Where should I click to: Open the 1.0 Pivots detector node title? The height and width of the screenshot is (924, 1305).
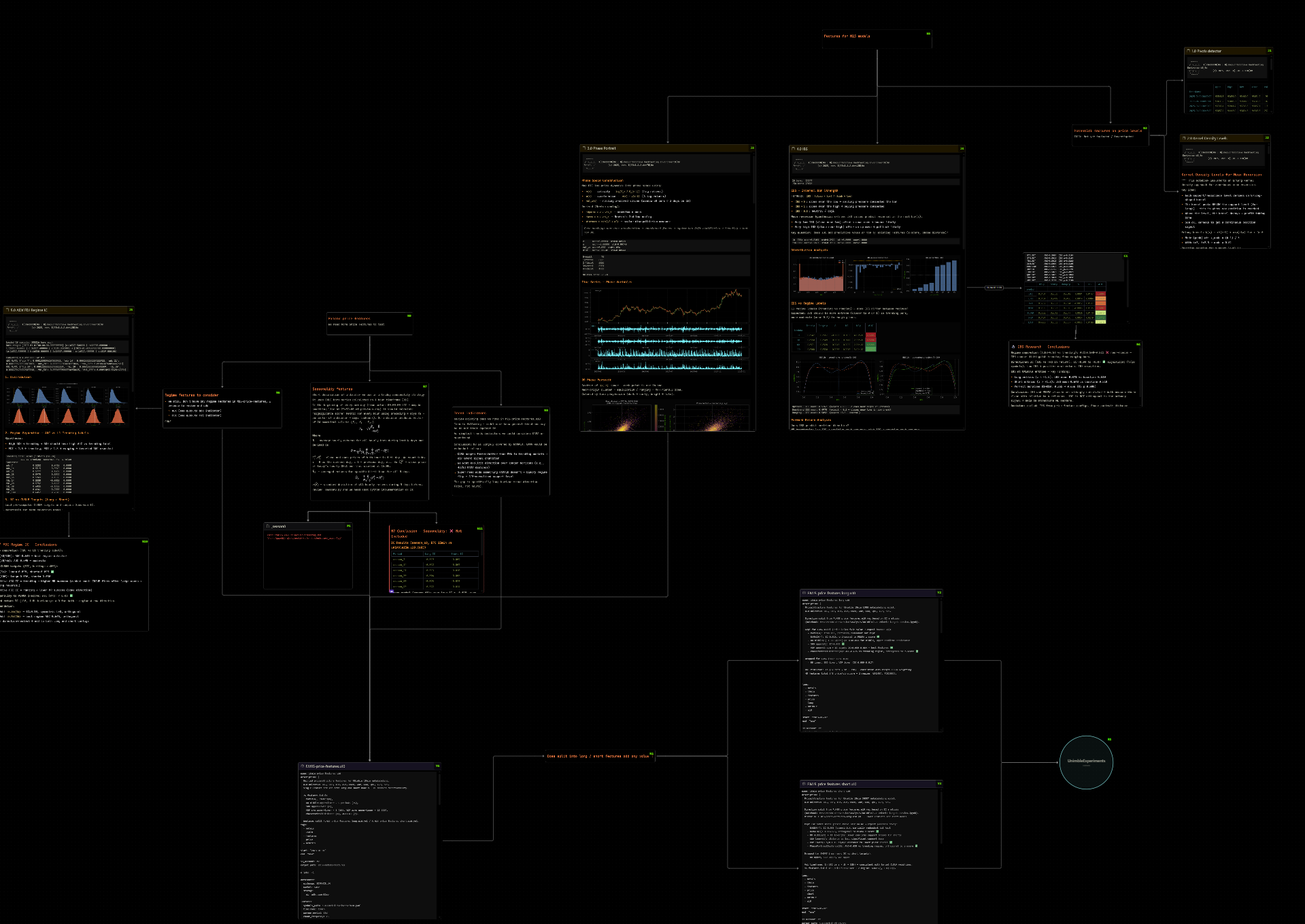click(x=1206, y=51)
